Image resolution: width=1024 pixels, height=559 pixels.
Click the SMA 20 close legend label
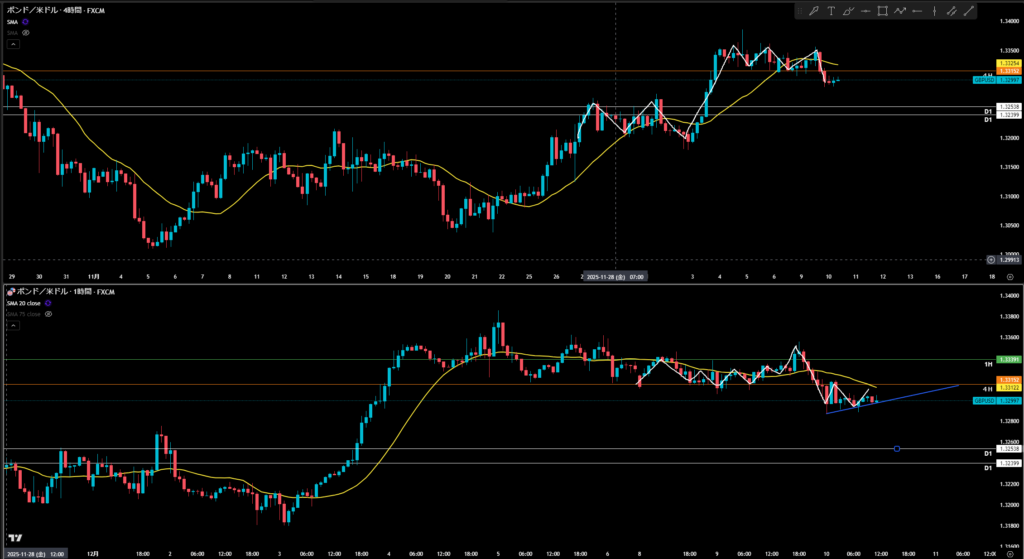tap(25, 303)
